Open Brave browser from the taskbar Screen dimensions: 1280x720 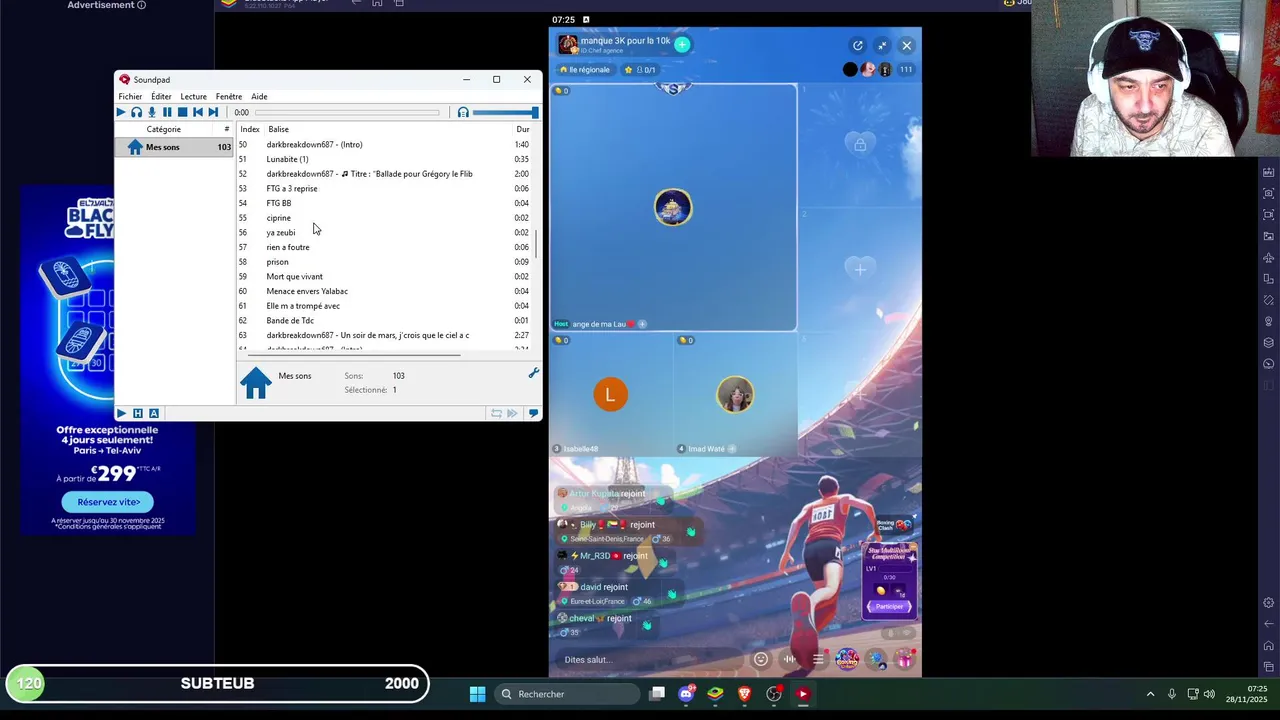(745, 694)
